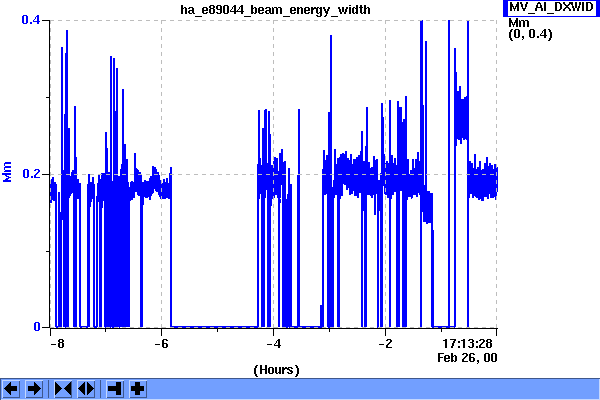Click the bar-and-stem icon in the toolbar
Screen dimensions: 600x400
point(114,388)
